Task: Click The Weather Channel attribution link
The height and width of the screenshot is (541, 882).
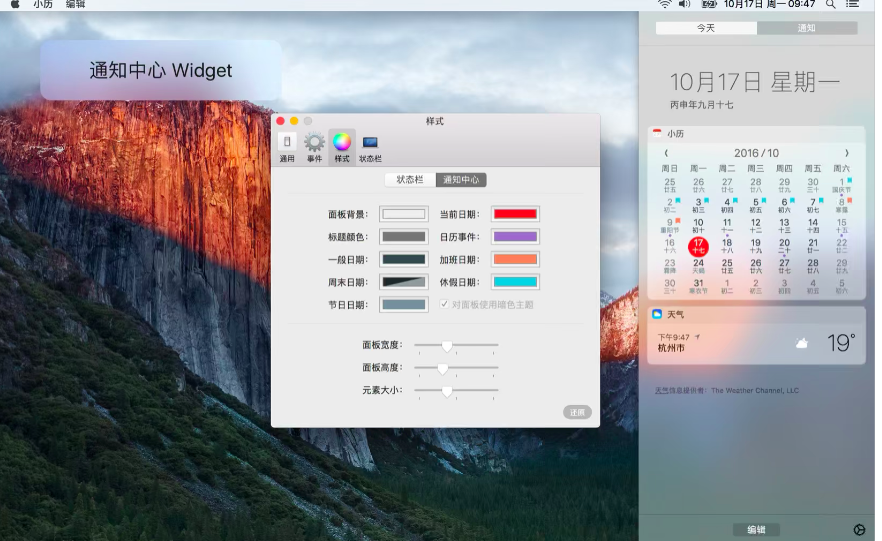Action: pyautogui.click(x=755, y=391)
